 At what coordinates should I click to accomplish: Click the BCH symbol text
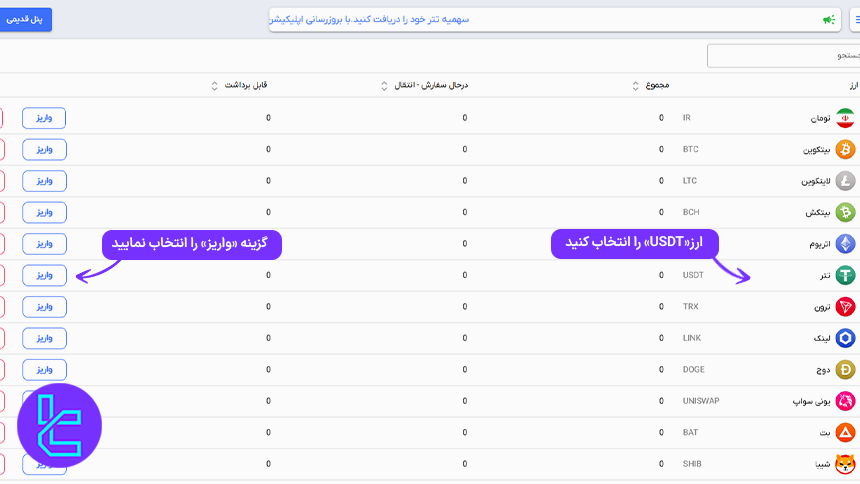(691, 212)
